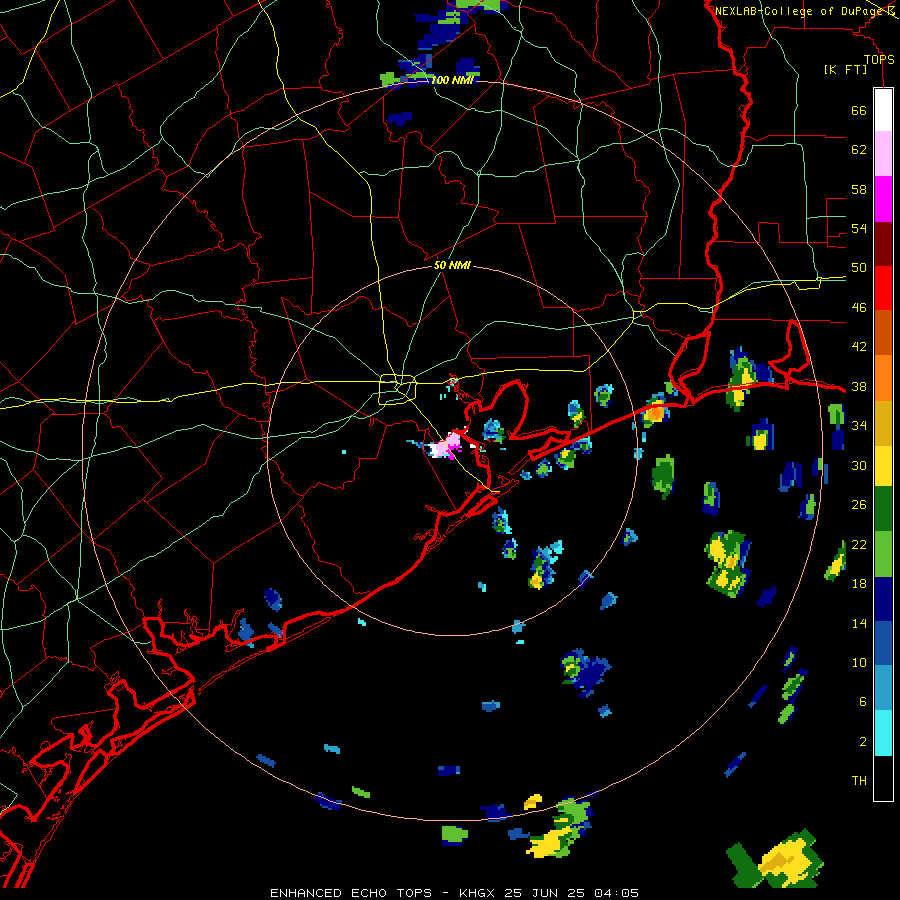Select the gold legend swatch
This screenshot has width=900, height=900.
click(x=883, y=422)
